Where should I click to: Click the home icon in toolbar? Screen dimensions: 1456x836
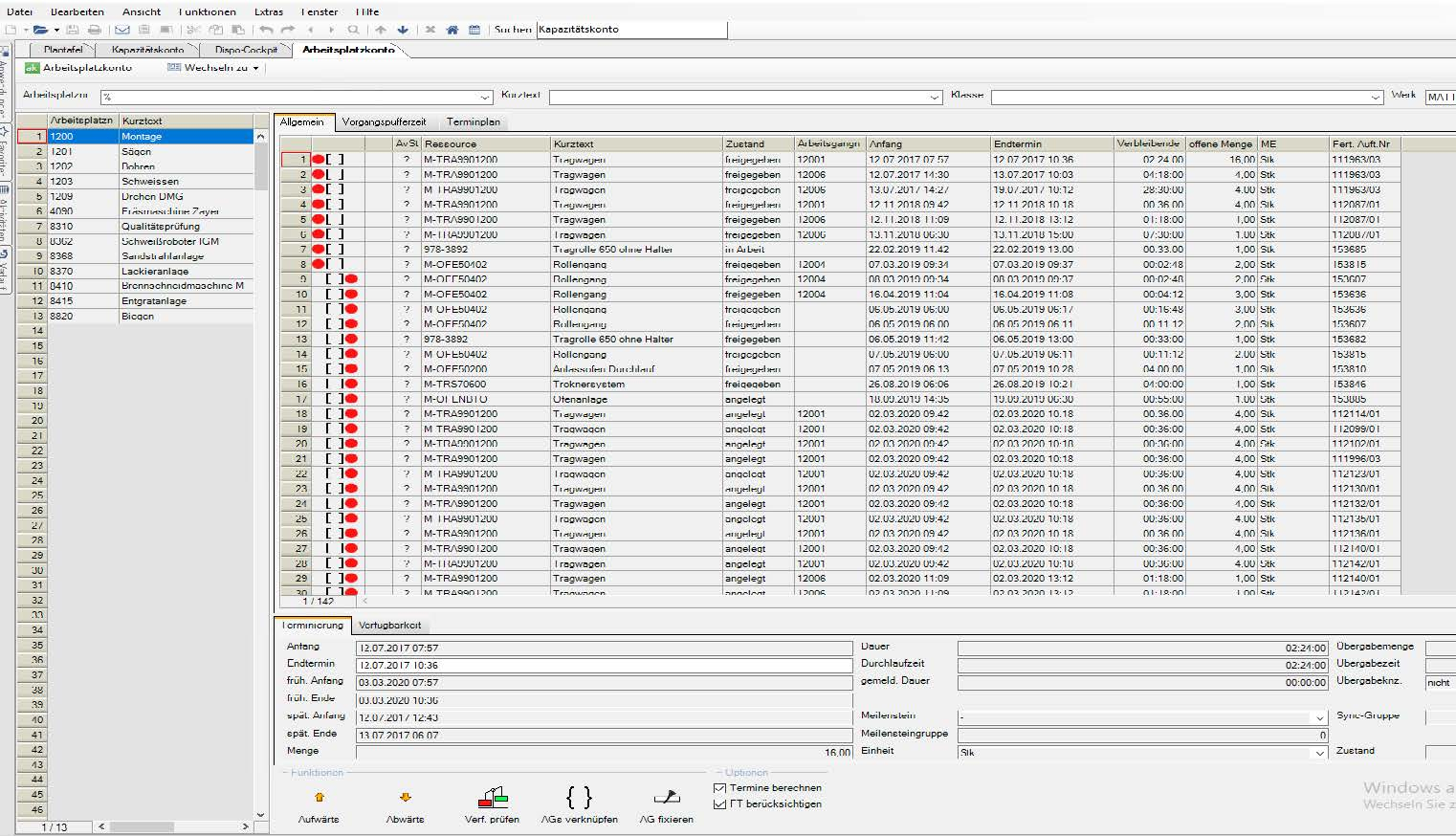click(x=452, y=30)
